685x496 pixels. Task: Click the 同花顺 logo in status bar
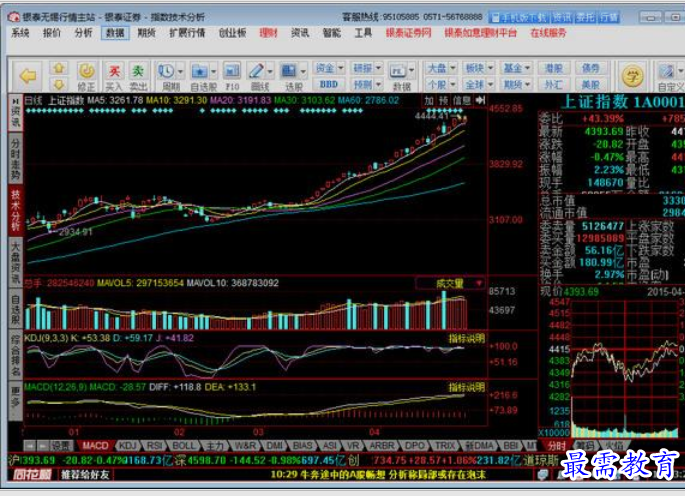tap(32, 475)
